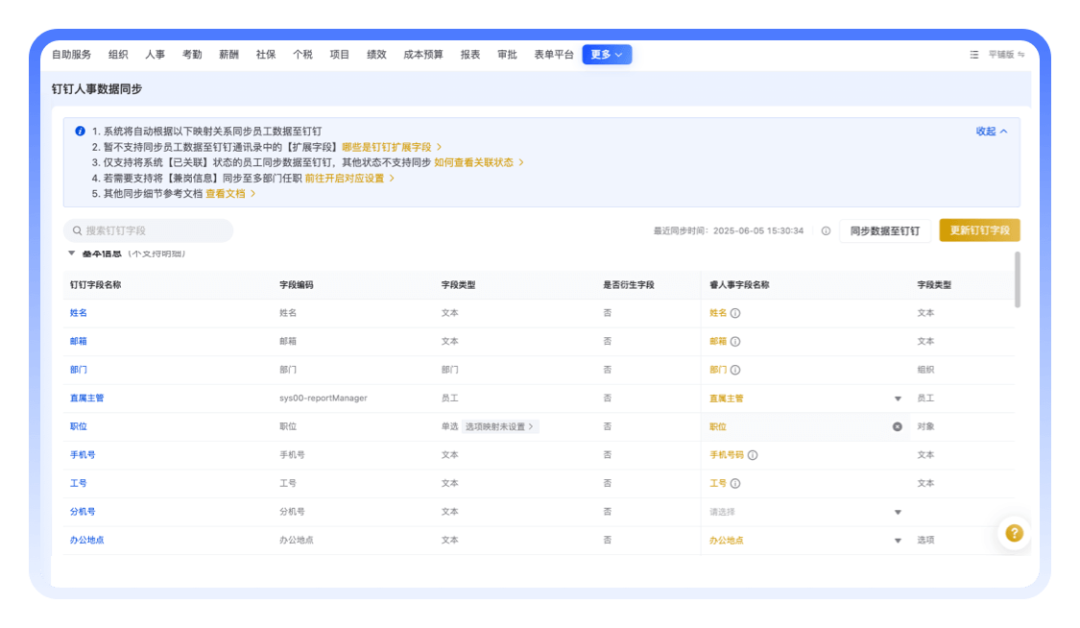
Task: Click the info icon beside 部门 mapping
Action: [735, 370]
